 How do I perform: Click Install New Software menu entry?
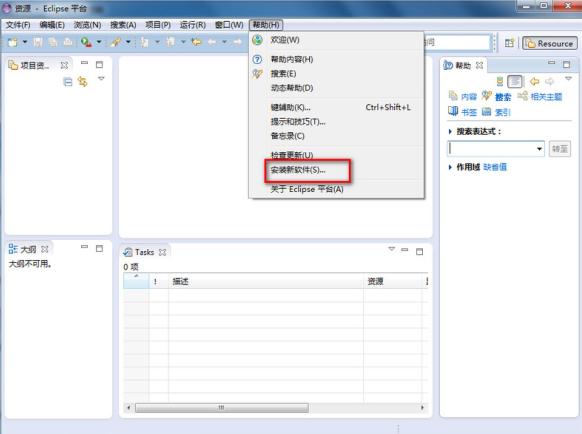coord(298,170)
